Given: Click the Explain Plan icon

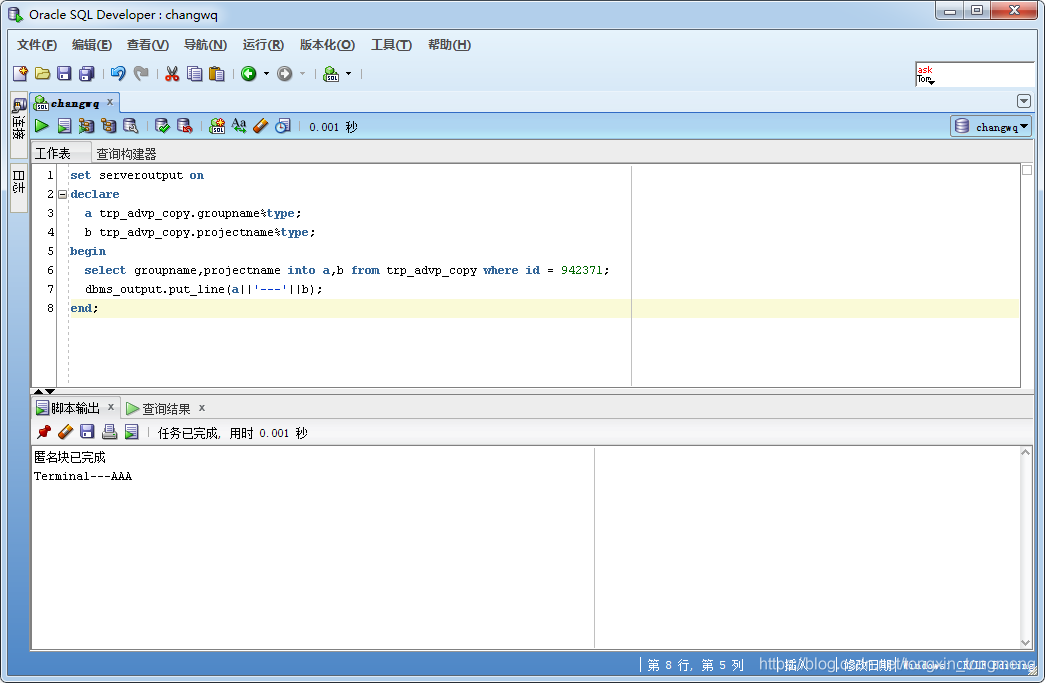Looking at the screenshot, I should (x=108, y=125).
